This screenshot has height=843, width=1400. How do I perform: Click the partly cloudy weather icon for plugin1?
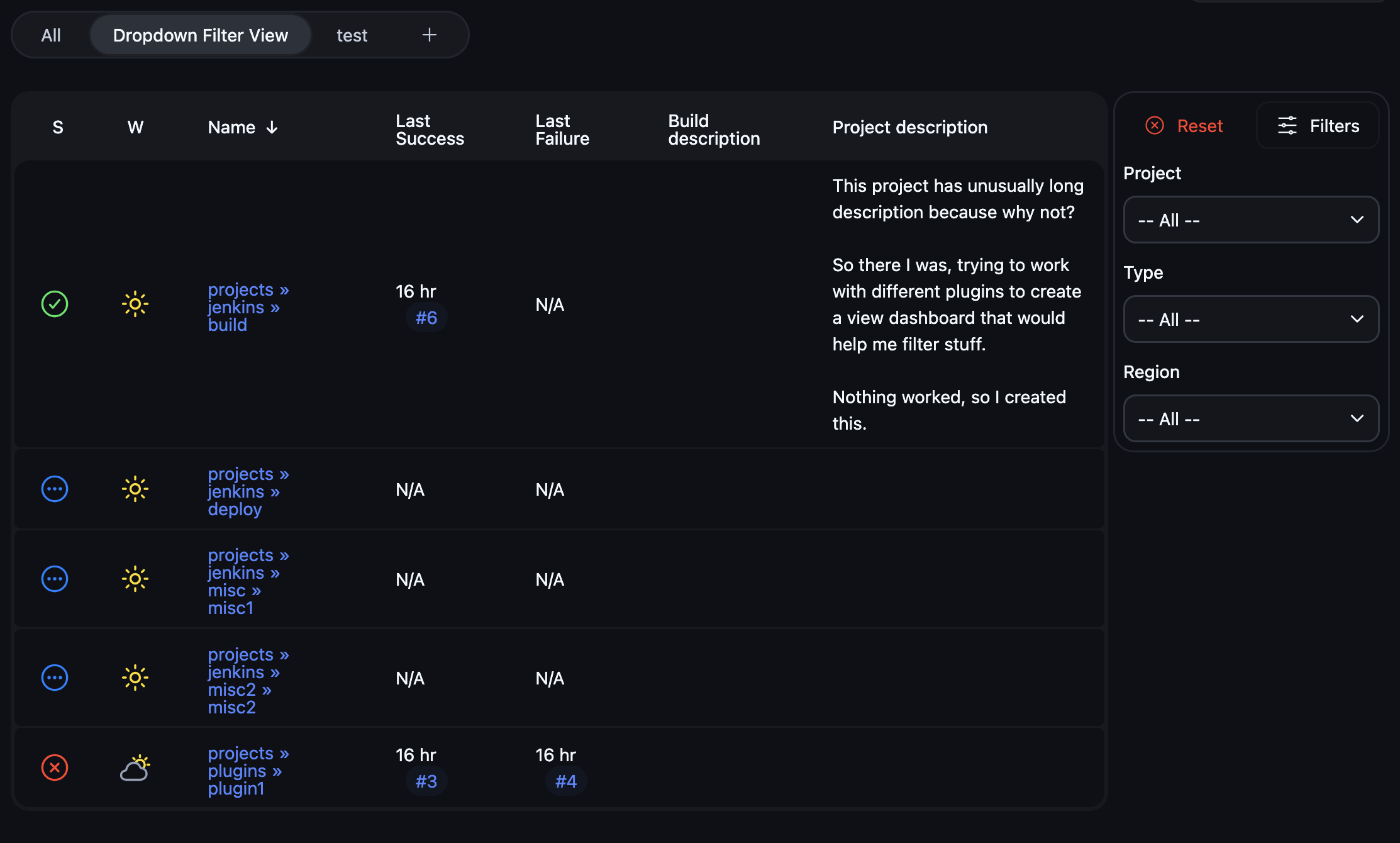point(135,768)
